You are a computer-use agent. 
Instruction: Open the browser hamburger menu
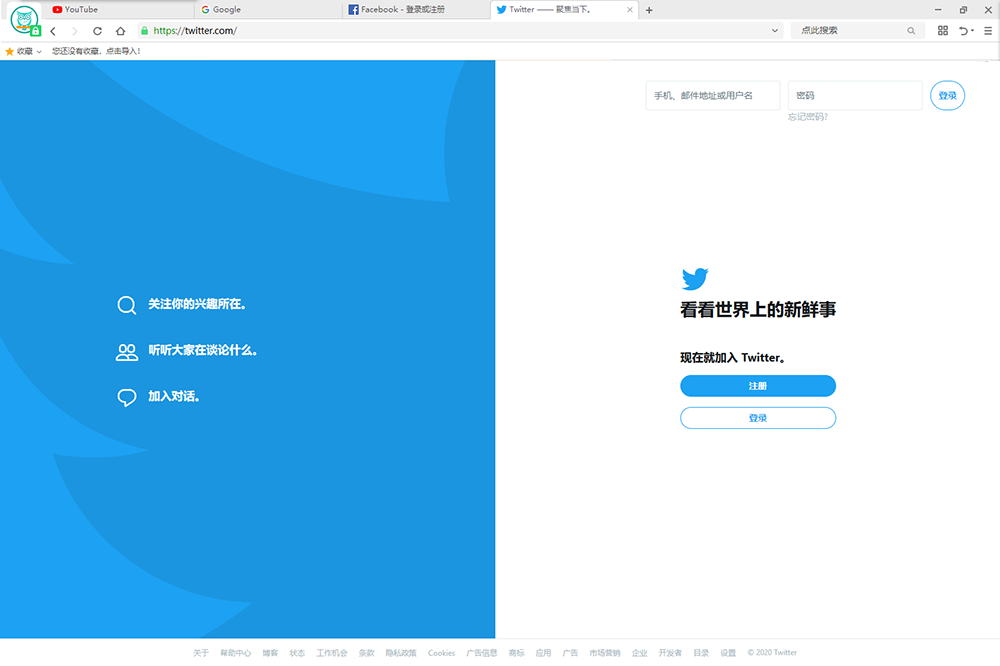tap(988, 31)
